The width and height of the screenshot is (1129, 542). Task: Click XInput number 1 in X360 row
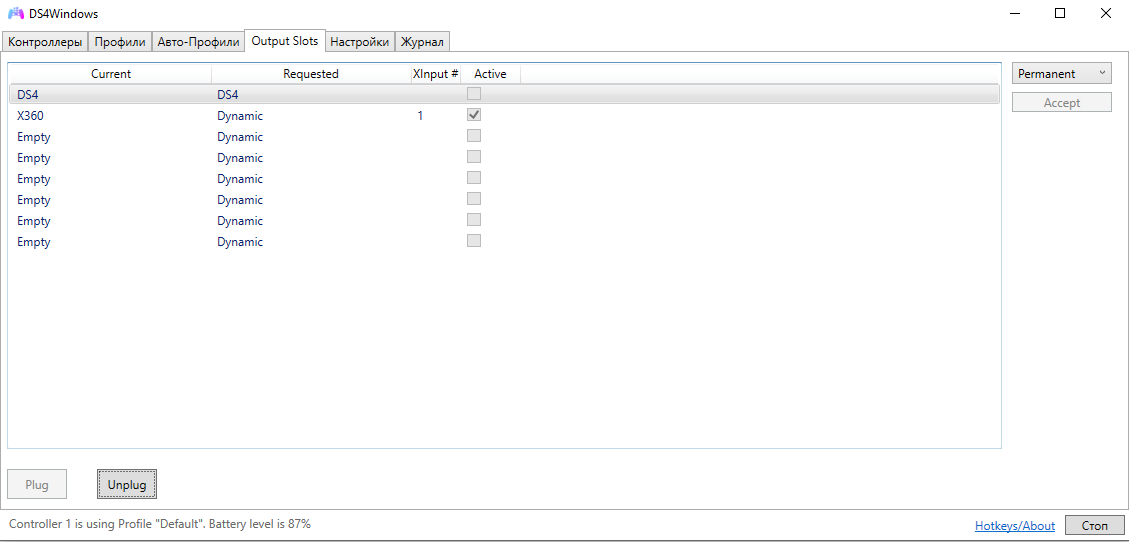point(420,115)
